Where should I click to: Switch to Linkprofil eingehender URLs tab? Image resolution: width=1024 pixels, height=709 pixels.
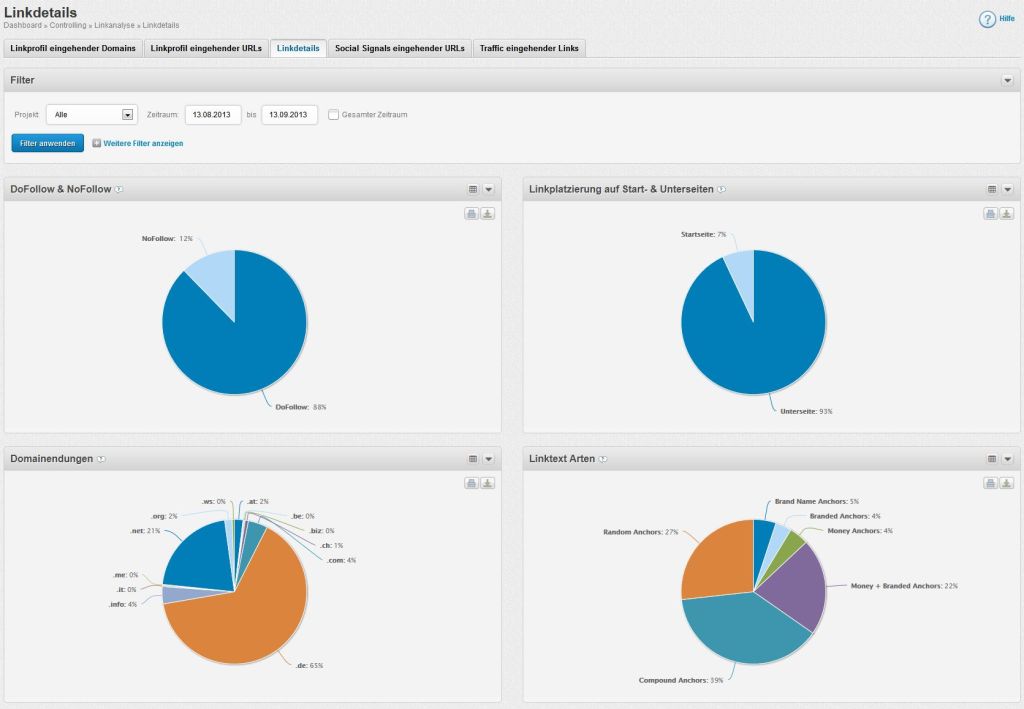206,48
